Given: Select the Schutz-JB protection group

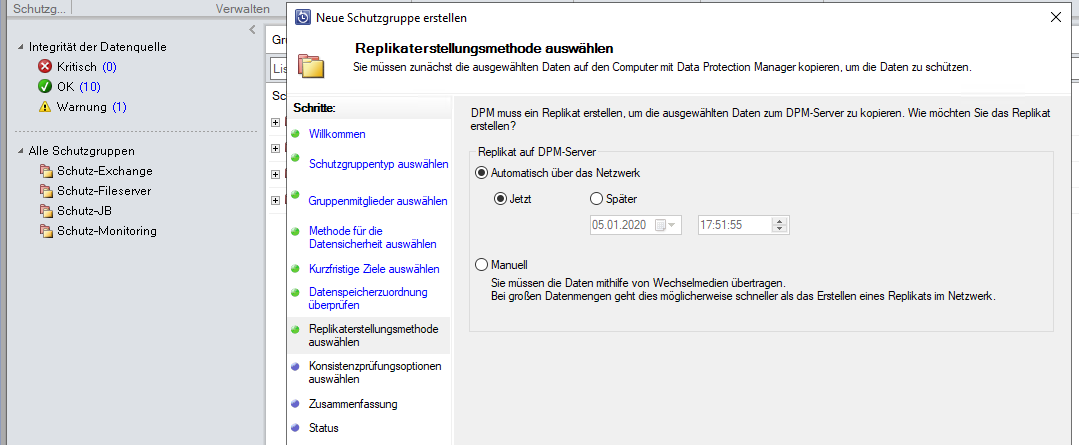Looking at the screenshot, I should [84, 210].
